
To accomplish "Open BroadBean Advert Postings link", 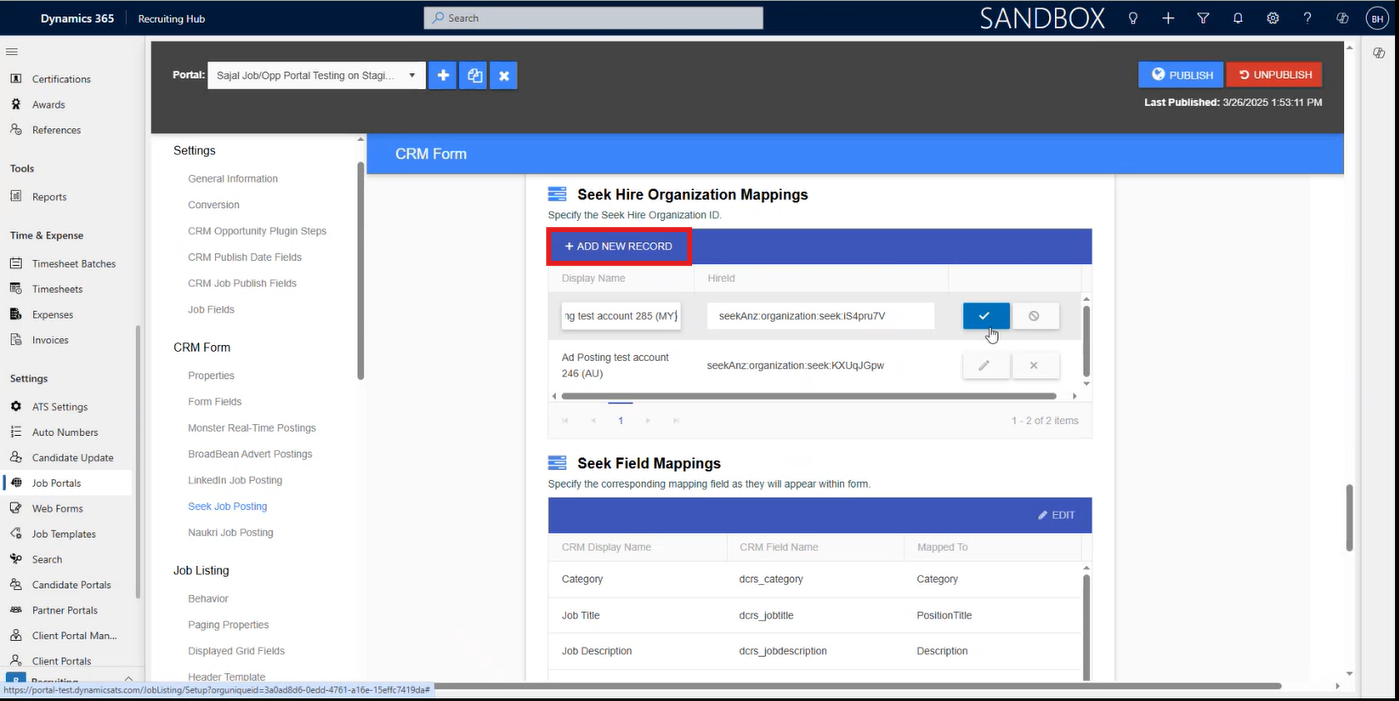I will (x=250, y=454).
